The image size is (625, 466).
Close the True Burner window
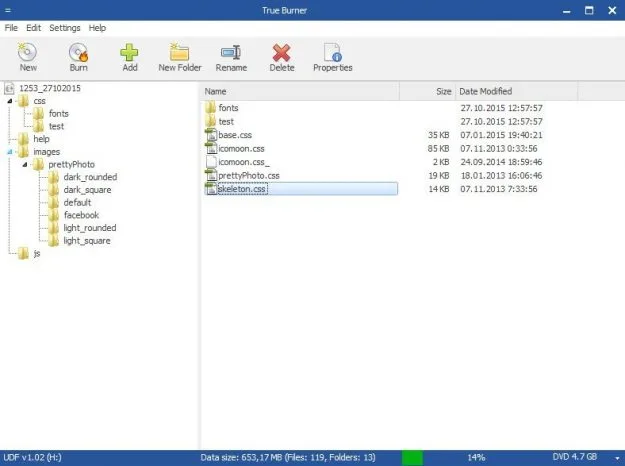[612, 10]
